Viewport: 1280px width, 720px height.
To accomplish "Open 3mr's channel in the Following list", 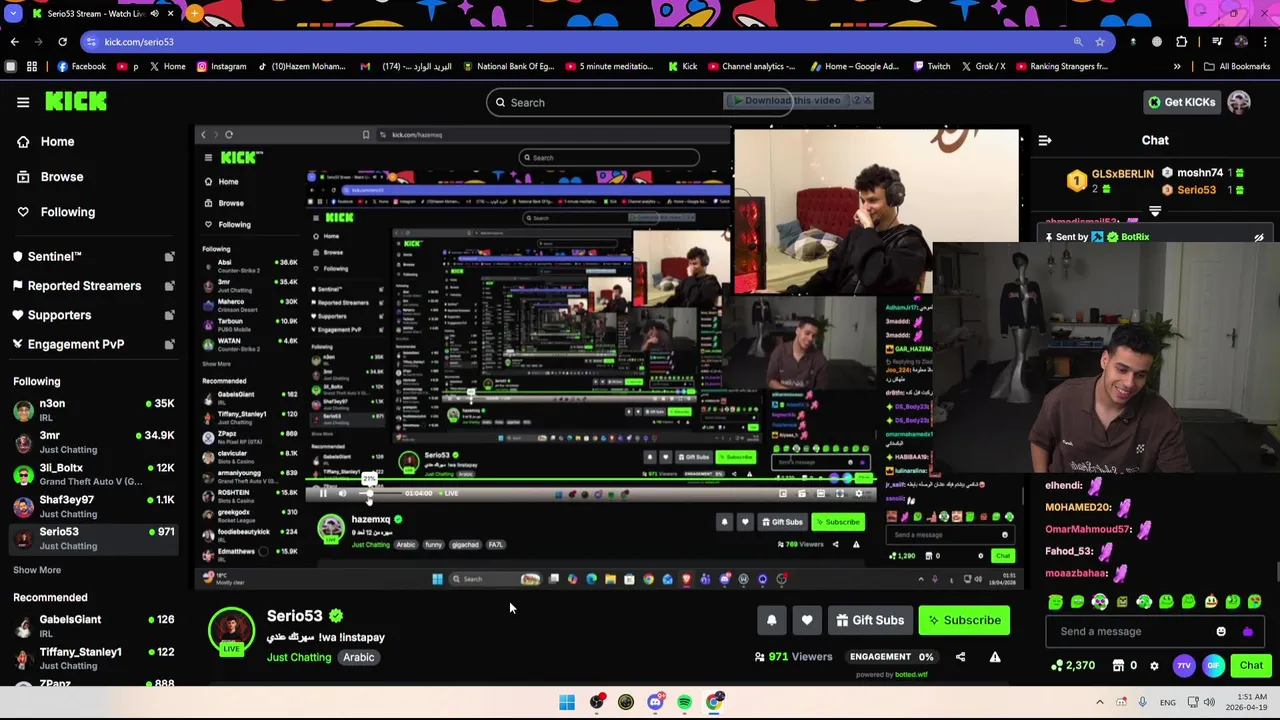I will [92, 442].
